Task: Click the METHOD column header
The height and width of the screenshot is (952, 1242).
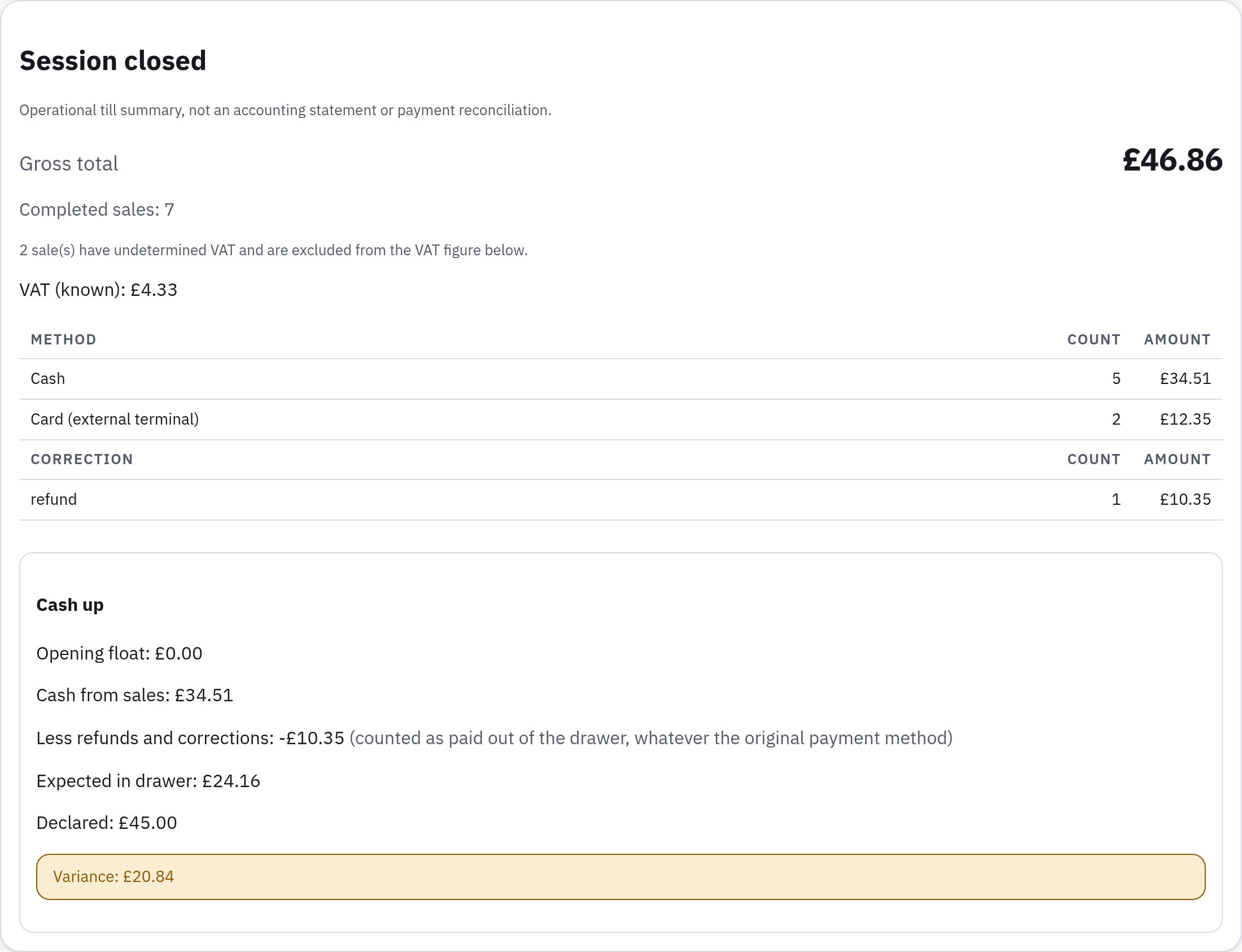Action: tap(63, 339)
